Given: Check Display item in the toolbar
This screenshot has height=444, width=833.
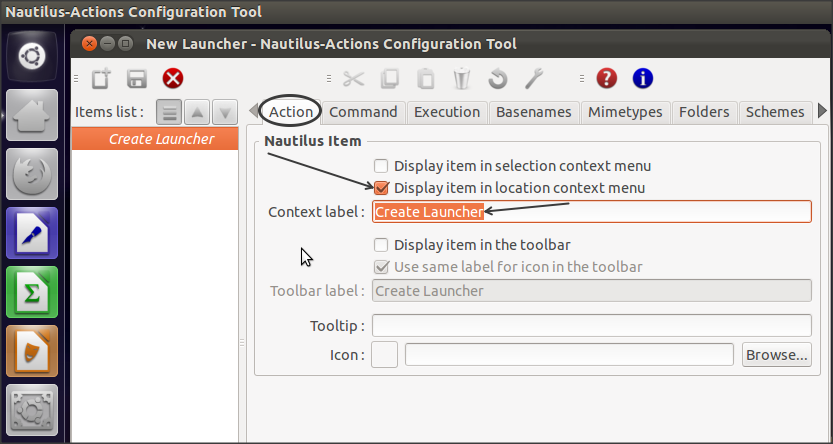Looking at the screenshot, I should (381, 245).
